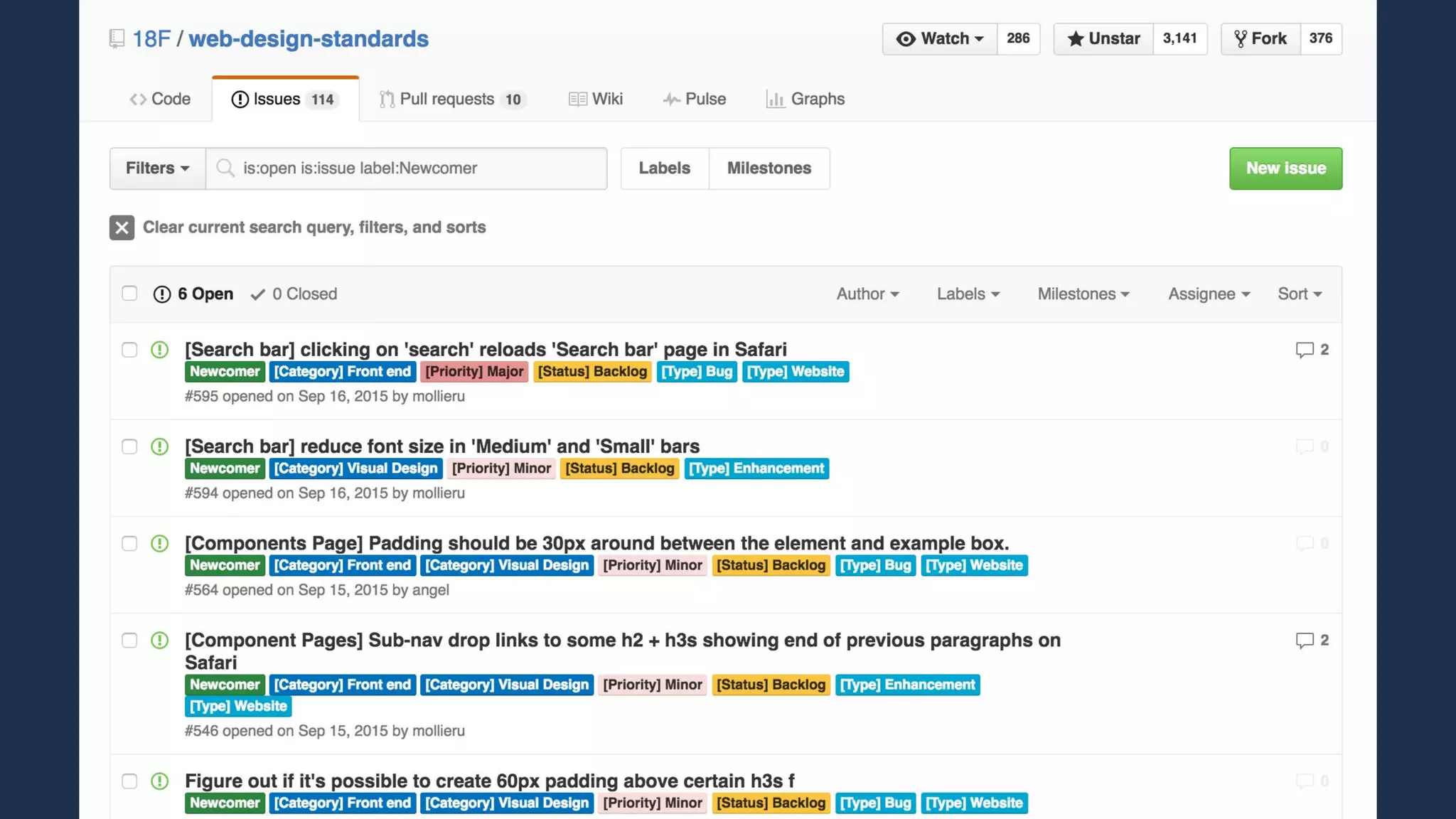1456x819 pixels.
Task: Check the box for the Safari search bar issue
Action: 129,350
